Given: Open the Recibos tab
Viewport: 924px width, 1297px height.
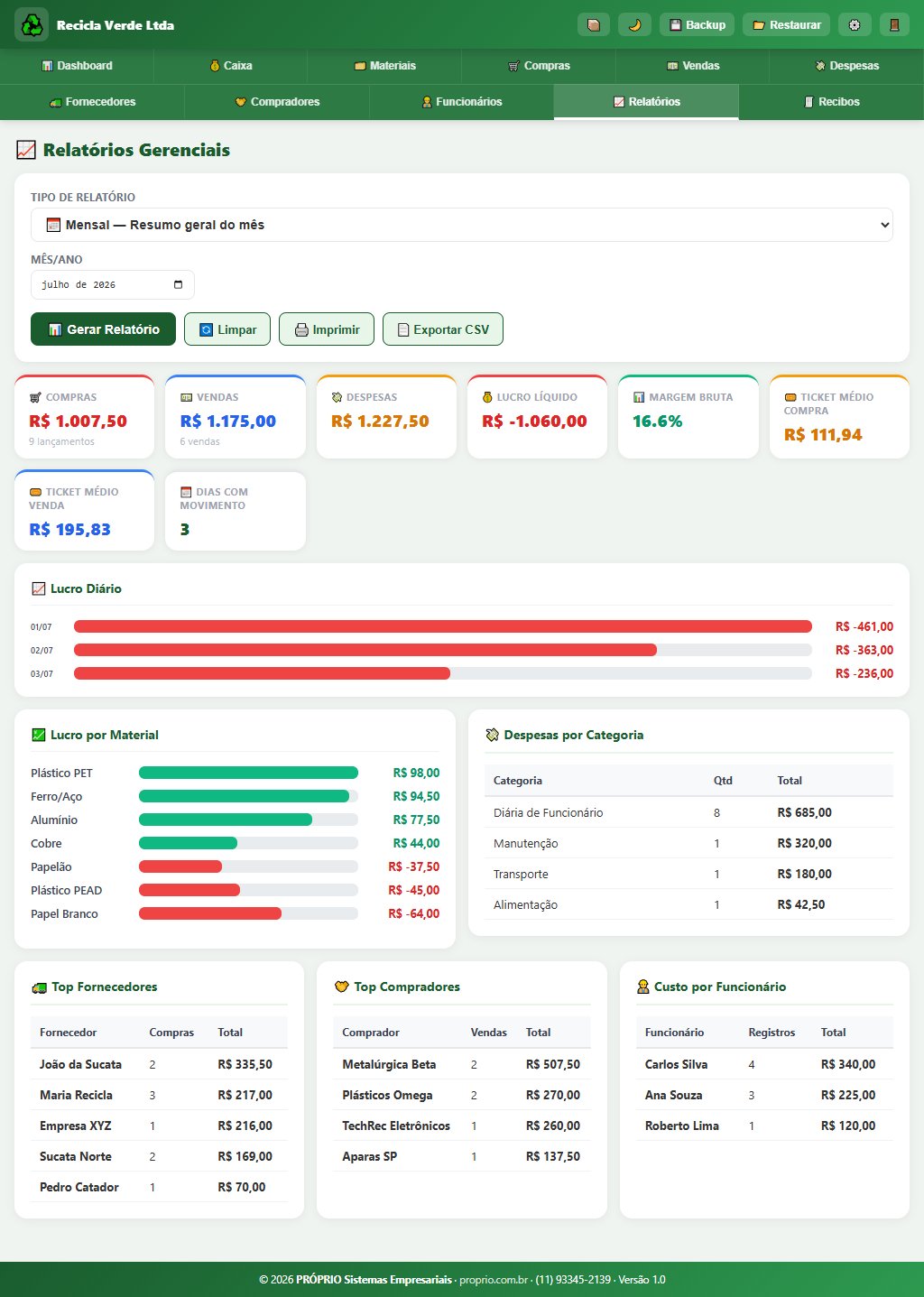Looking at the screenshot, I should tap(831, 102).
